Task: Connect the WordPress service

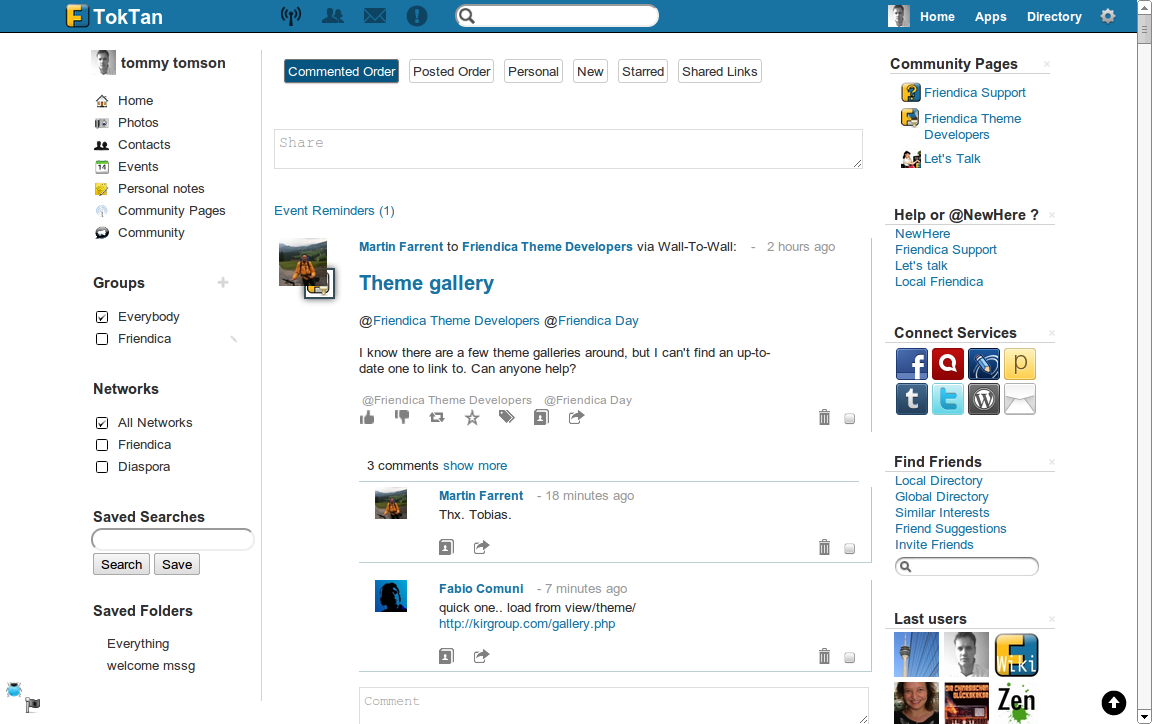Action: coord(984,399)
